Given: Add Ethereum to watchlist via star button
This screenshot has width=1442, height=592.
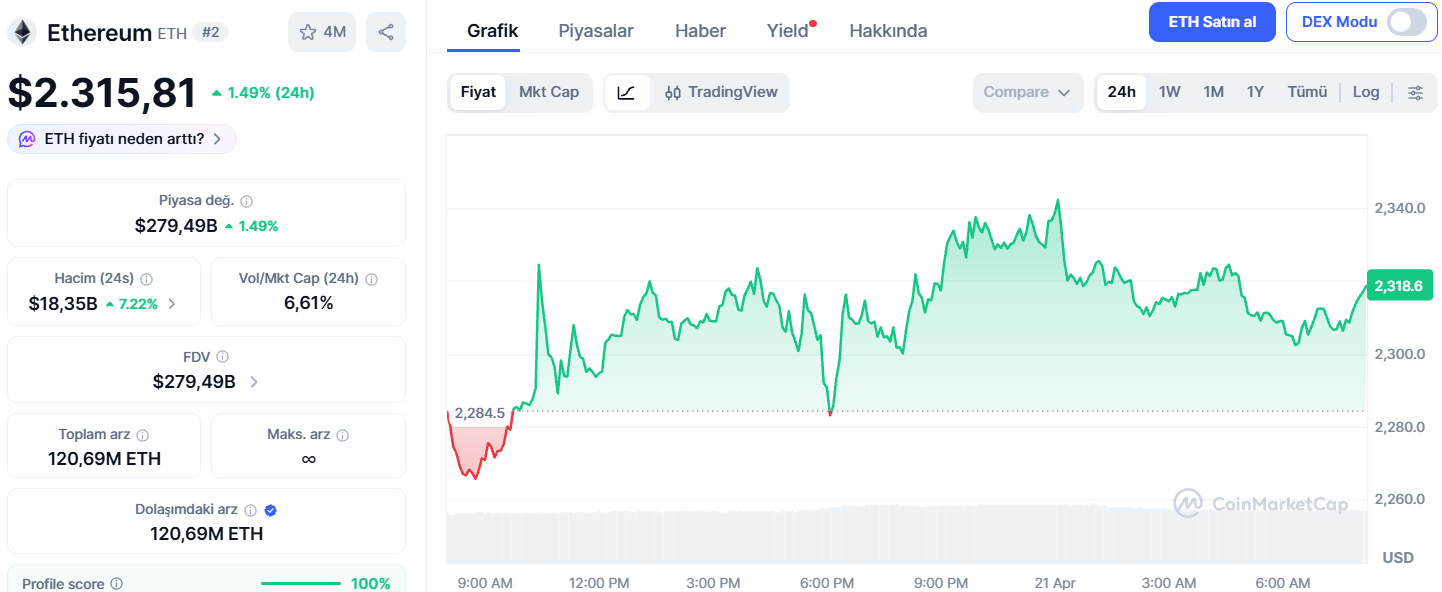Looking at the screenshot, I should coord(322,32).
